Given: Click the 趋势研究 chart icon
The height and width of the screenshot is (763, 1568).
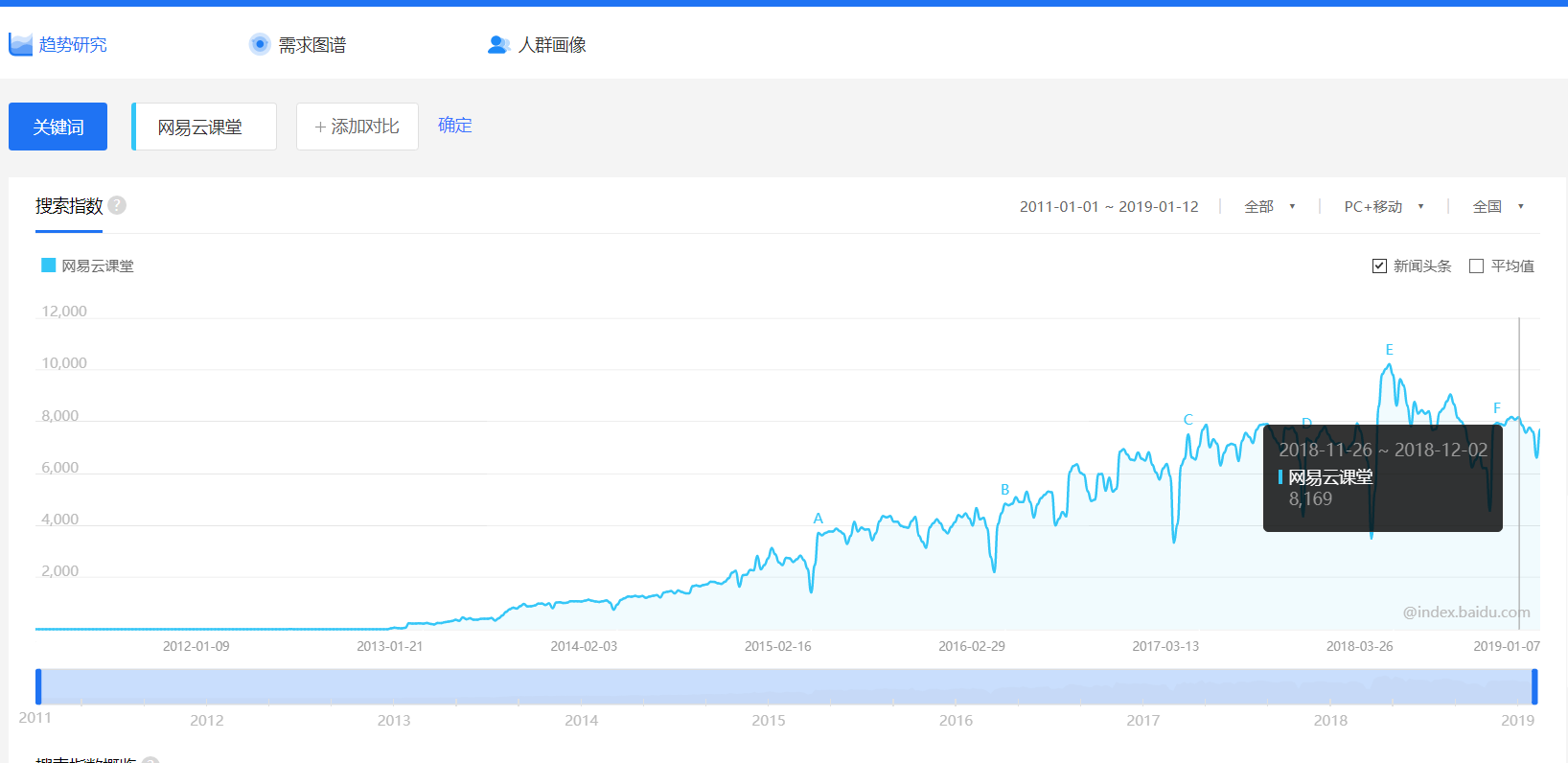Looking at the screenshot, I should pos(20,44).
